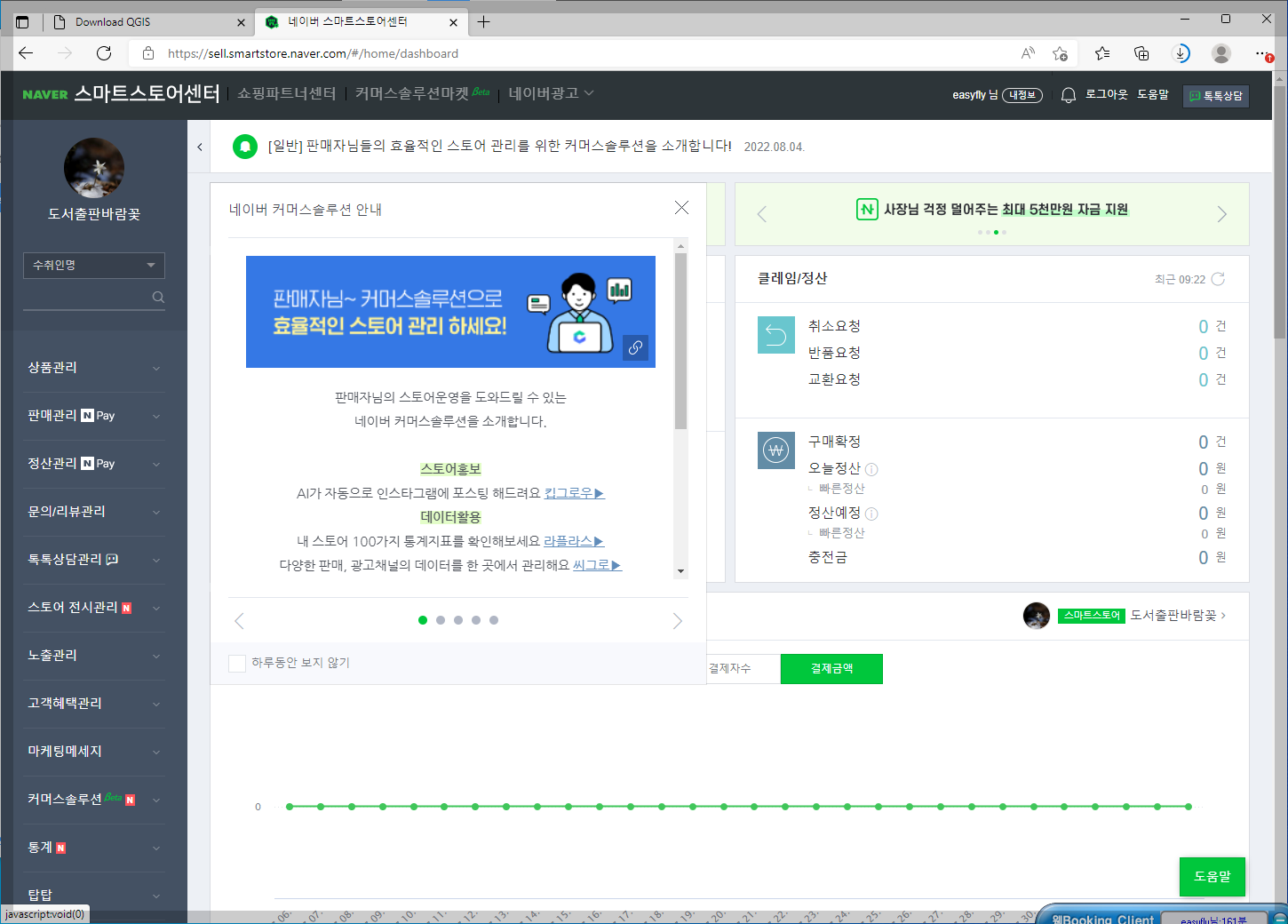
Task: Click the won currency settlement icon
Action: pos(776,450)
